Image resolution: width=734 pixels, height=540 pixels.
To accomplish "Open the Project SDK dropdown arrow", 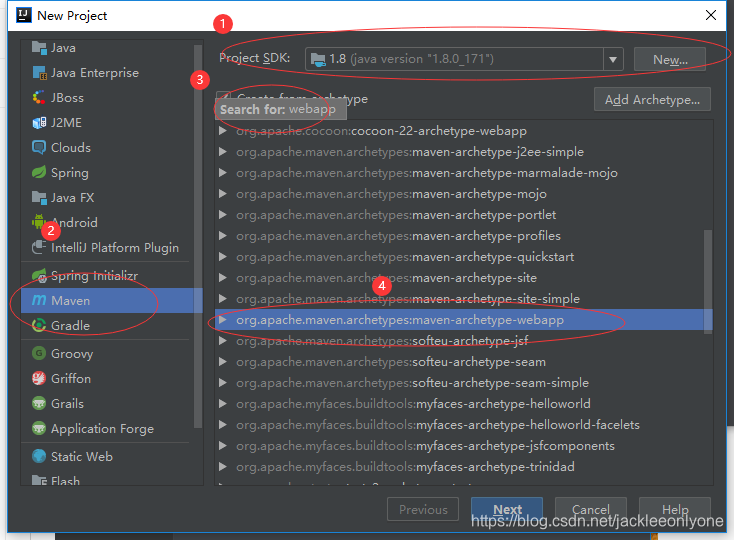I will 613,59.
